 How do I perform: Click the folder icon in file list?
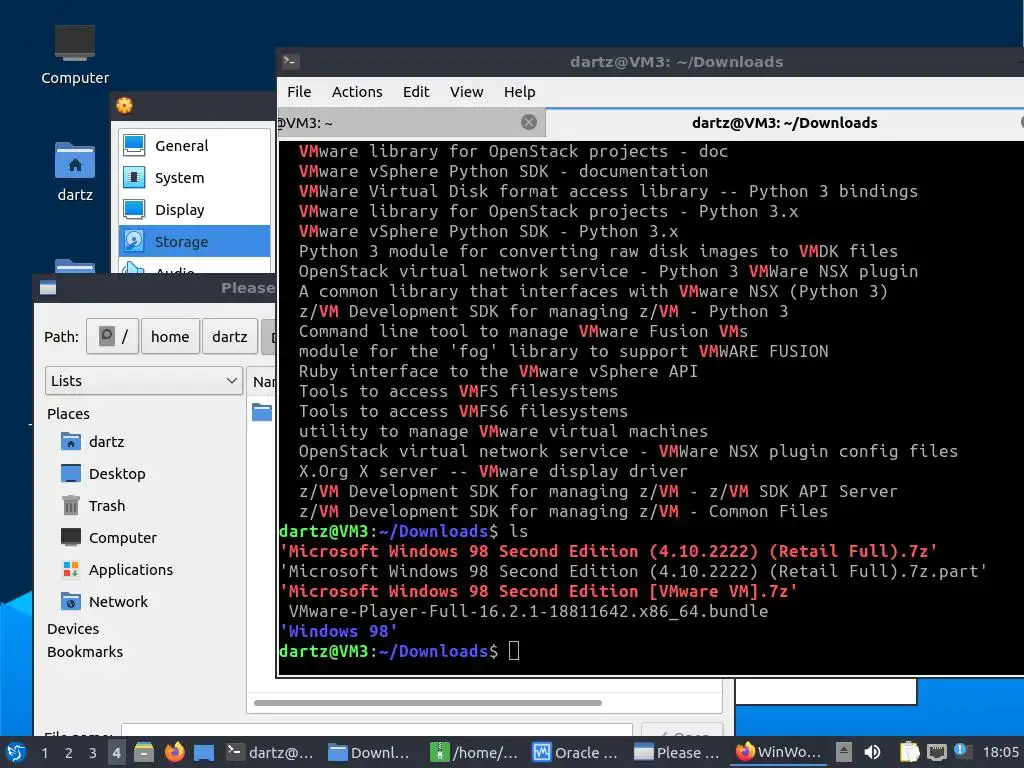(x=262, y=412)
